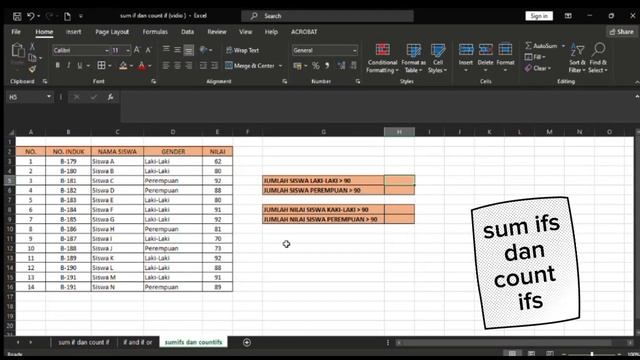This screenshot has height=360, width=640.
Task: Open Format as Table gallery
Action: pos(413,58)
